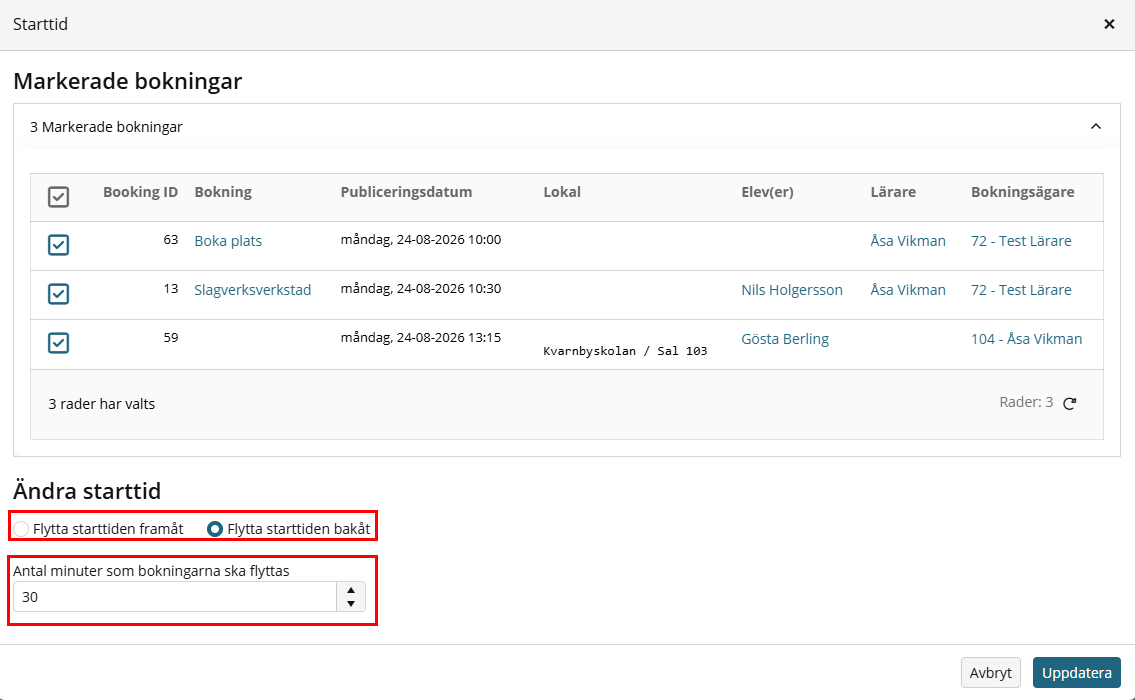Open 72 - Test Lärare owner in row 13
This screenshot has height=700, width=1135.
tap(1021, 290)
